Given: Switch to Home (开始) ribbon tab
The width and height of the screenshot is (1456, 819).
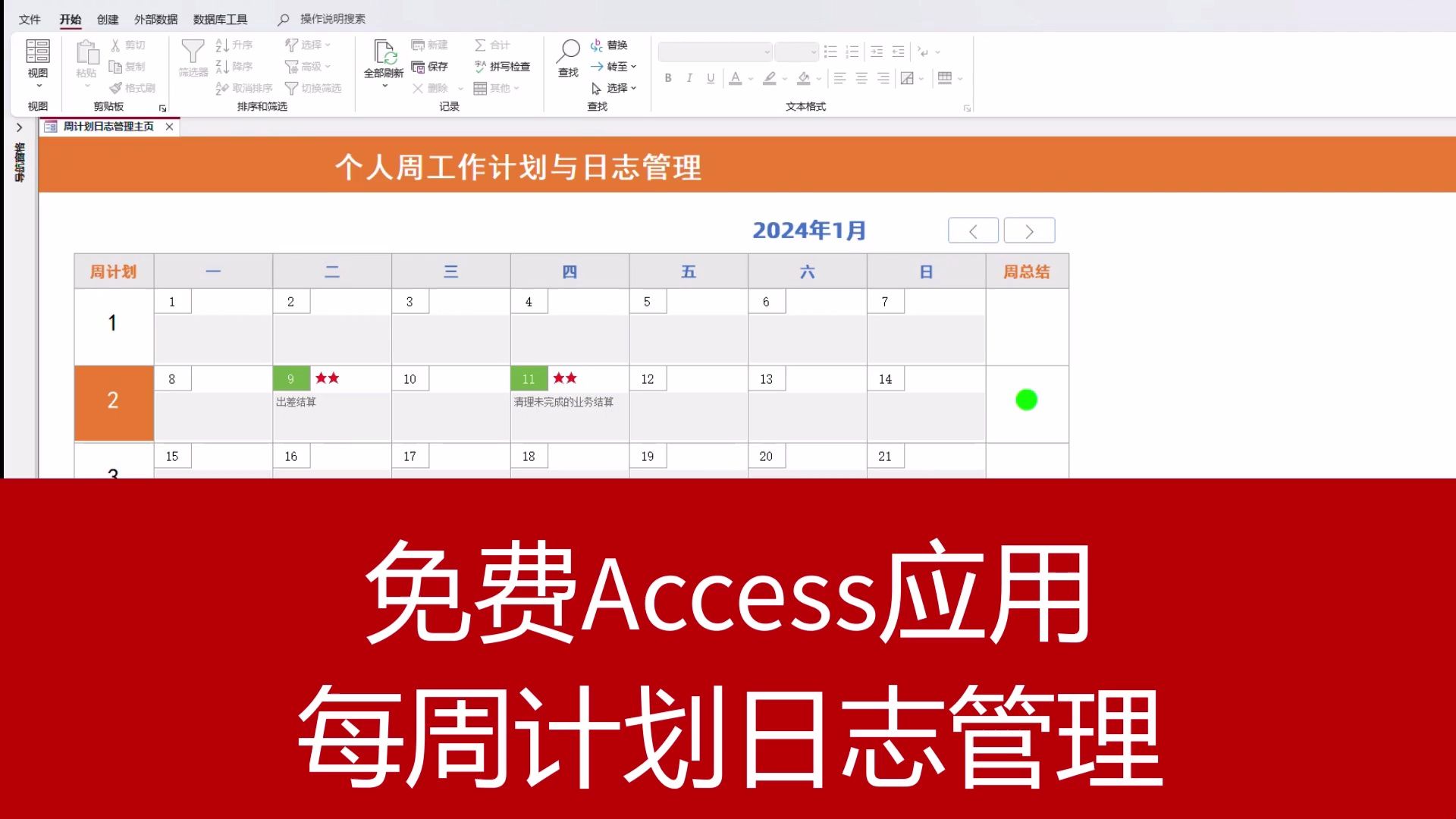Looking at the screenshot, I should pyautogui.click(x=71, y=19).
